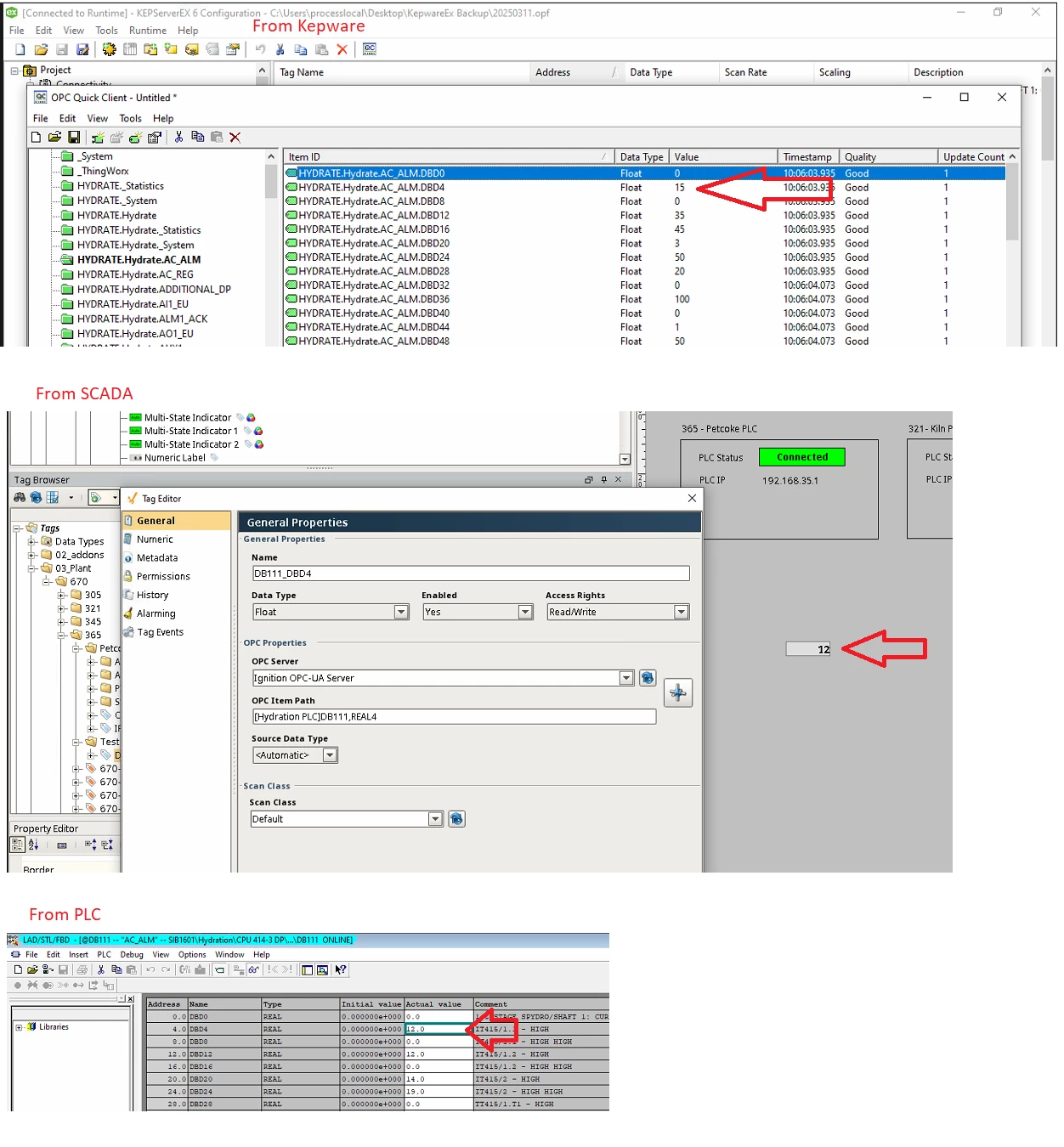1064x1147 pixels.
Task: Expand the 305 folder in Tags tree
Action: 61,596
